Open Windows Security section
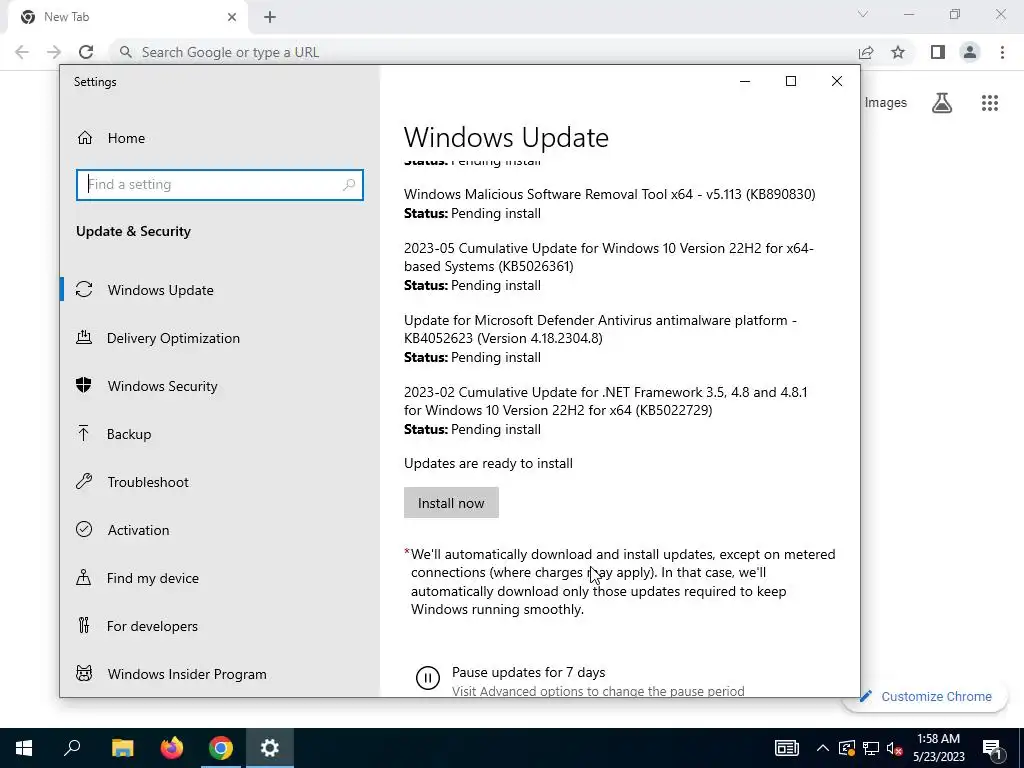Viewport: 1024px width, 768px height. coord(162,386)
